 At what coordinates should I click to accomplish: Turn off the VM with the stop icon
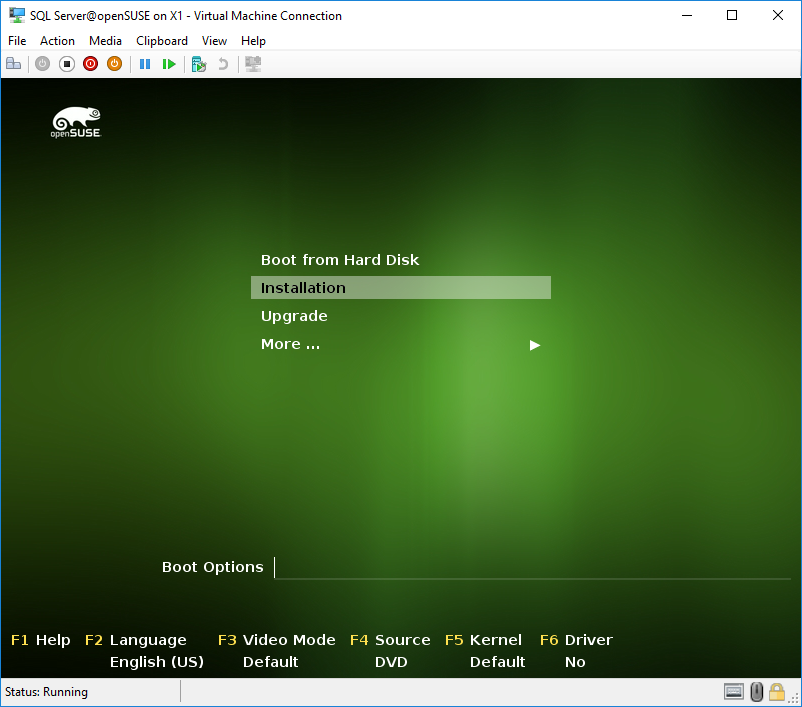66,64
